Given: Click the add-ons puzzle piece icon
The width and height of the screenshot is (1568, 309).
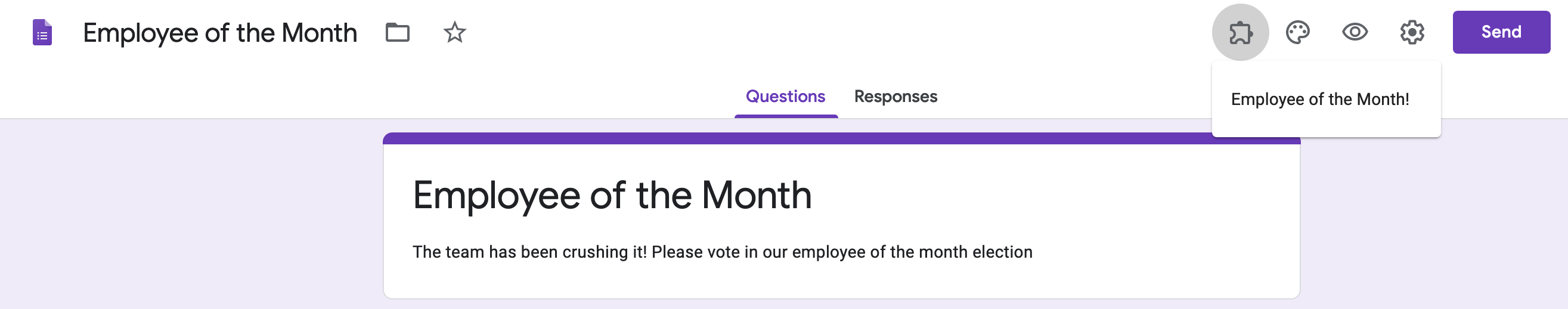Looking at the screenshot, I should pos(1239,32).
